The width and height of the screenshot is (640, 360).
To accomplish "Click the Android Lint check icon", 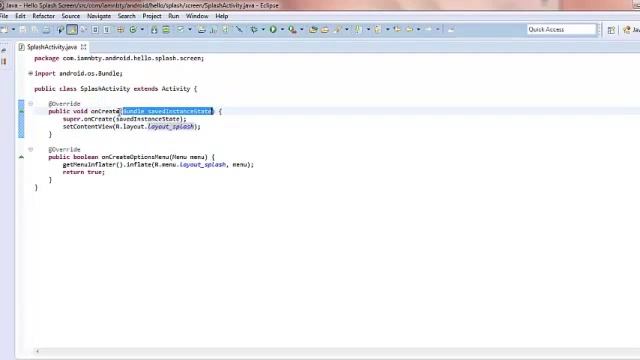I will coord(180,29).
